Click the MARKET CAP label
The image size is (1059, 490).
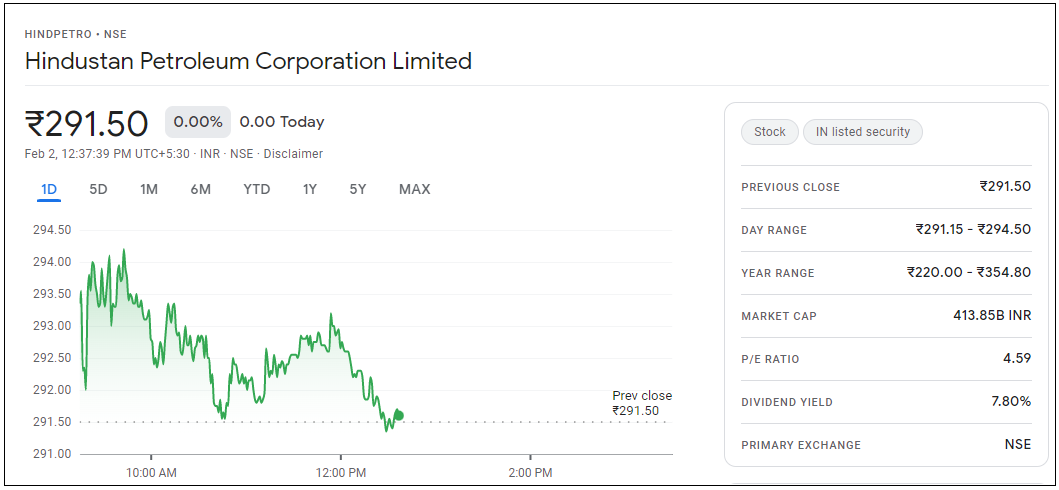pos(779,316)
